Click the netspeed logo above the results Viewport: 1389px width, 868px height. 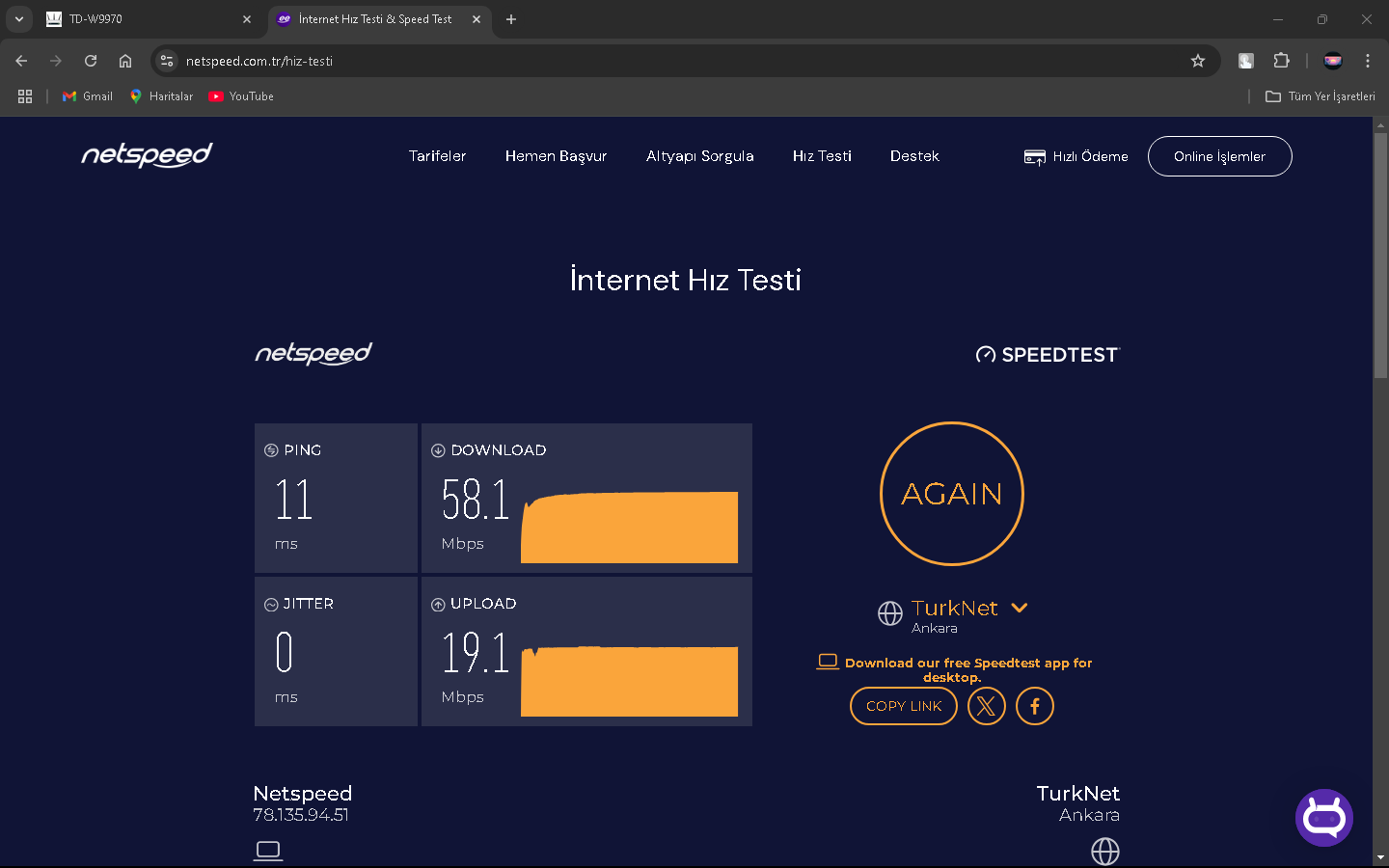click(x=313, y=354)
